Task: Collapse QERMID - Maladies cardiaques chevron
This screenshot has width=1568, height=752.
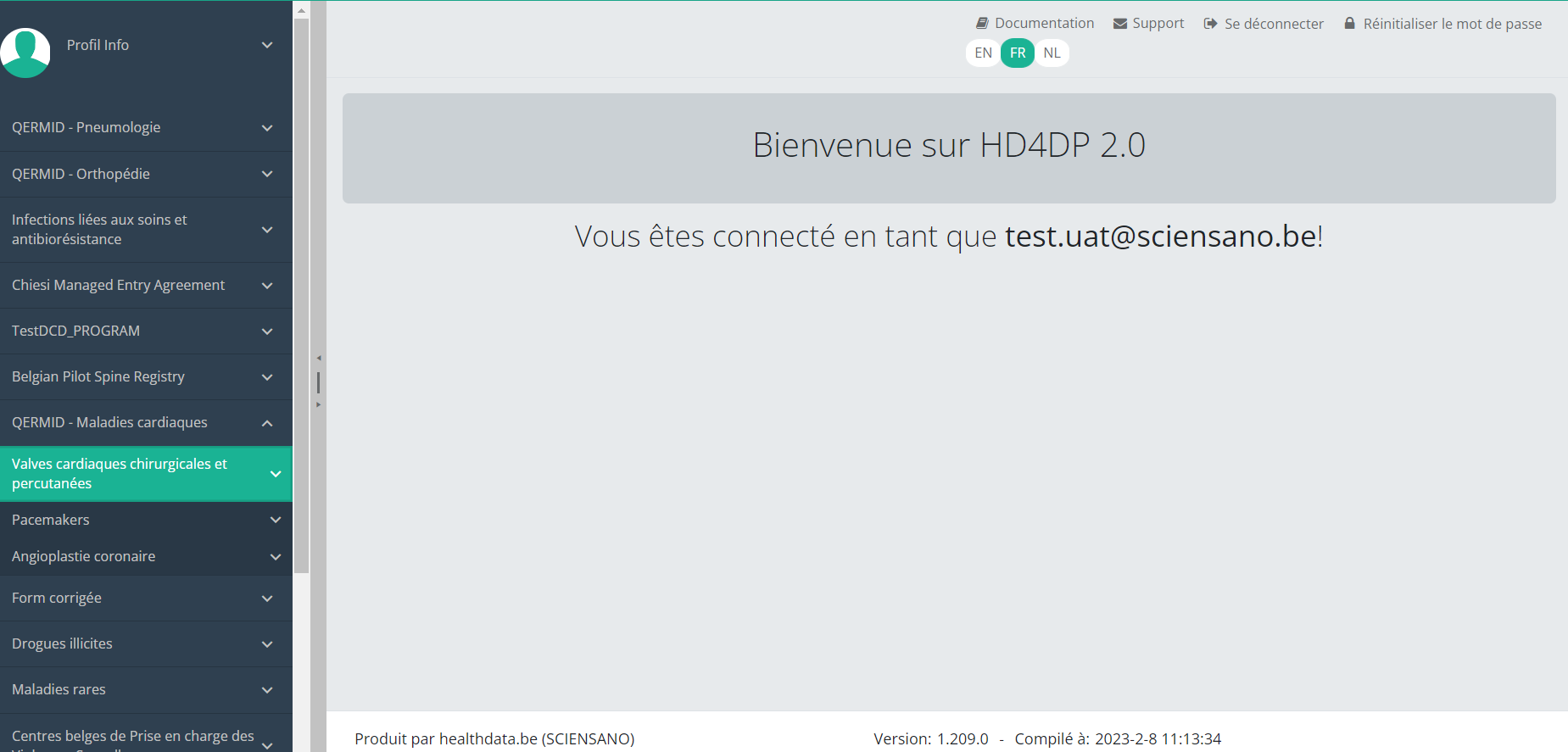Action: (267, 423)
